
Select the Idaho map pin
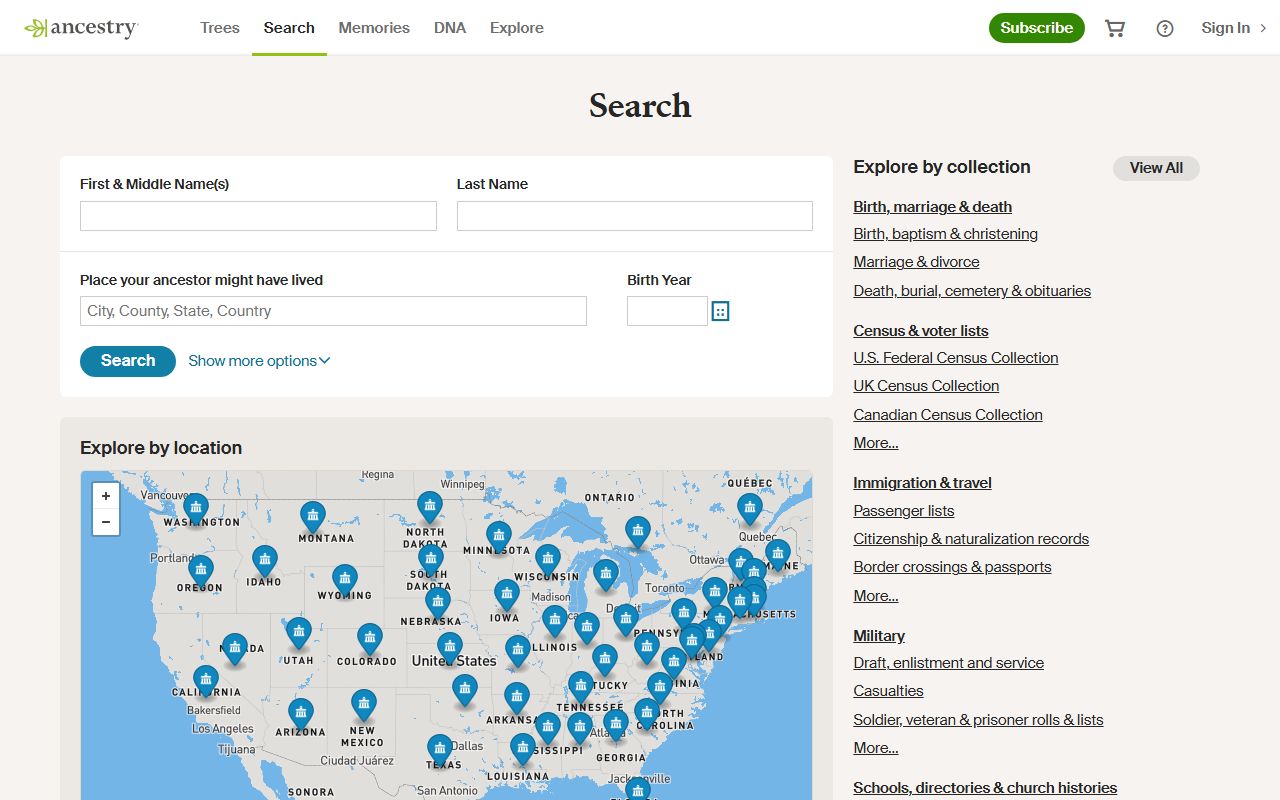(x=264, y=562)
